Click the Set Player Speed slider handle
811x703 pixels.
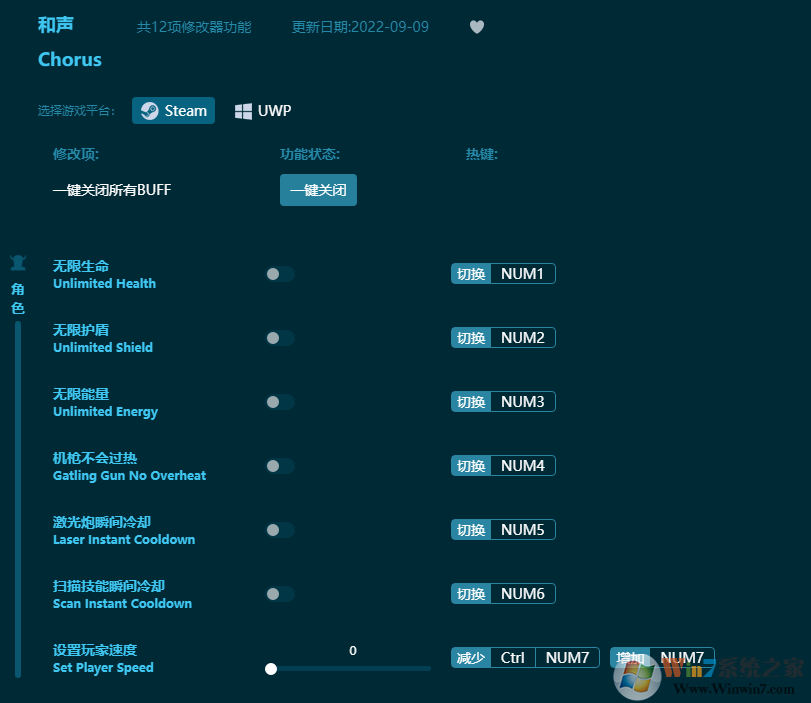coord(271,668)
